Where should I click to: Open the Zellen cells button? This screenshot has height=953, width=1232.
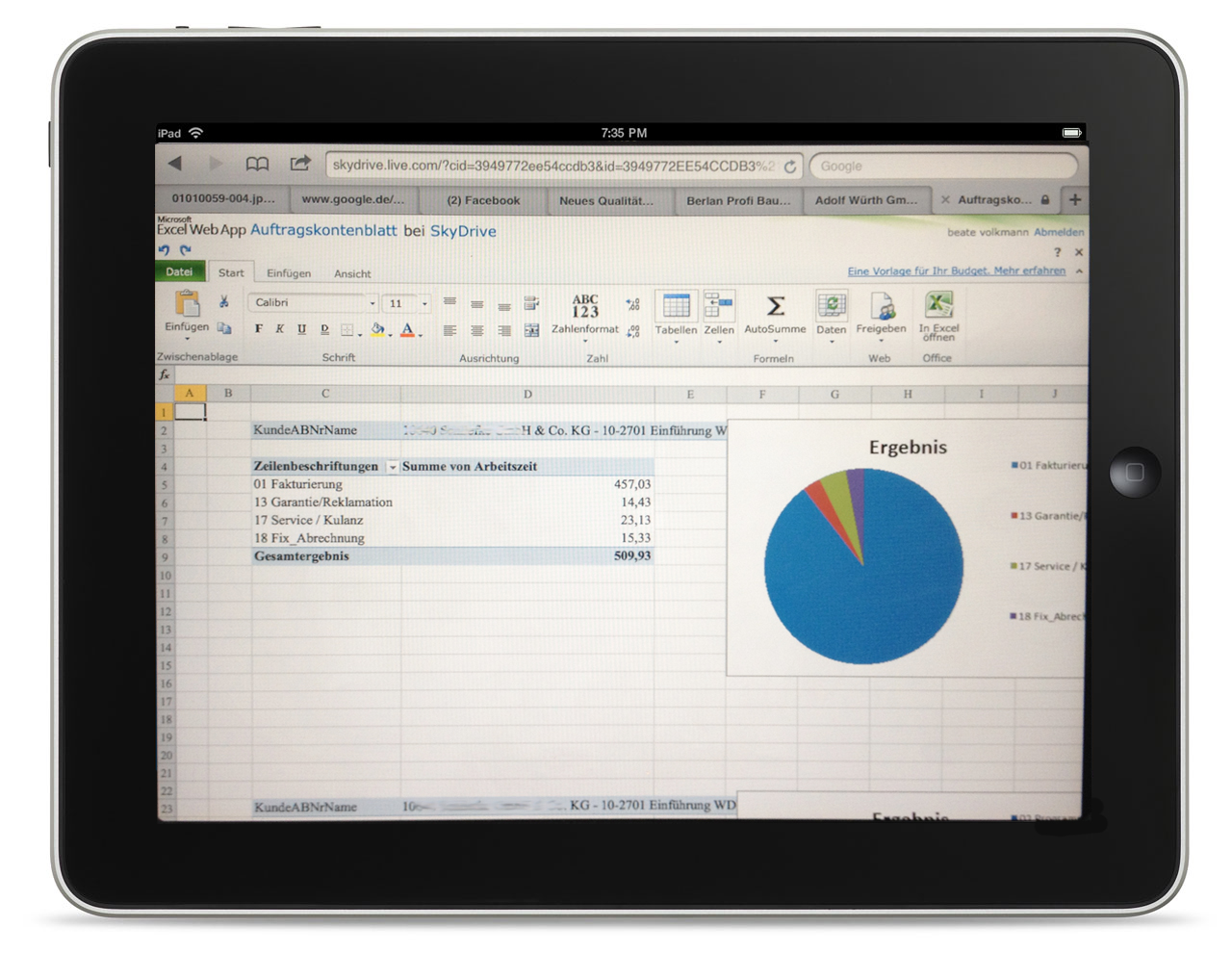pos(719,315)
